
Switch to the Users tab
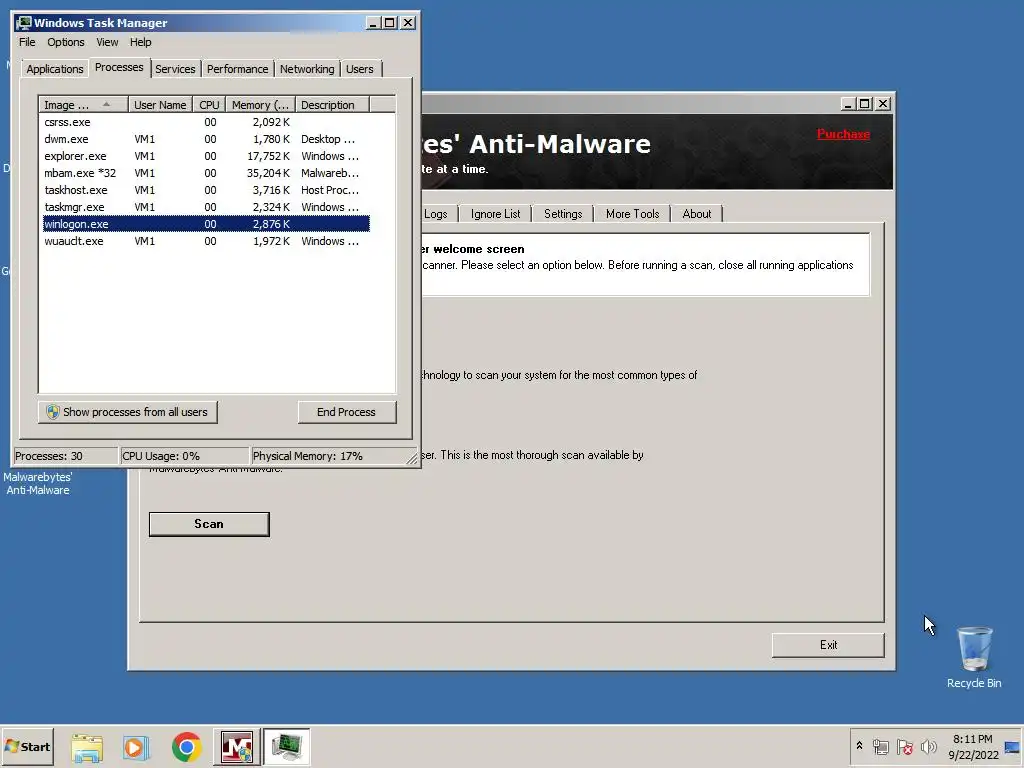pyautogui.click(x=360, y=69)
